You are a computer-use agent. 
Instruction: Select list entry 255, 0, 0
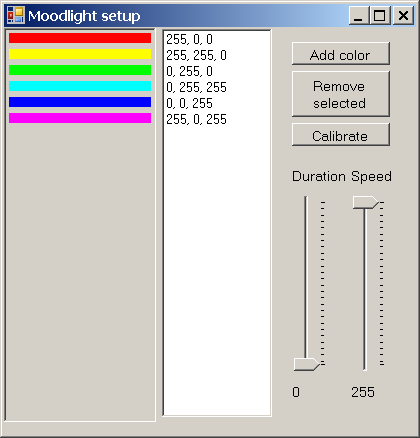click(217, 39)
